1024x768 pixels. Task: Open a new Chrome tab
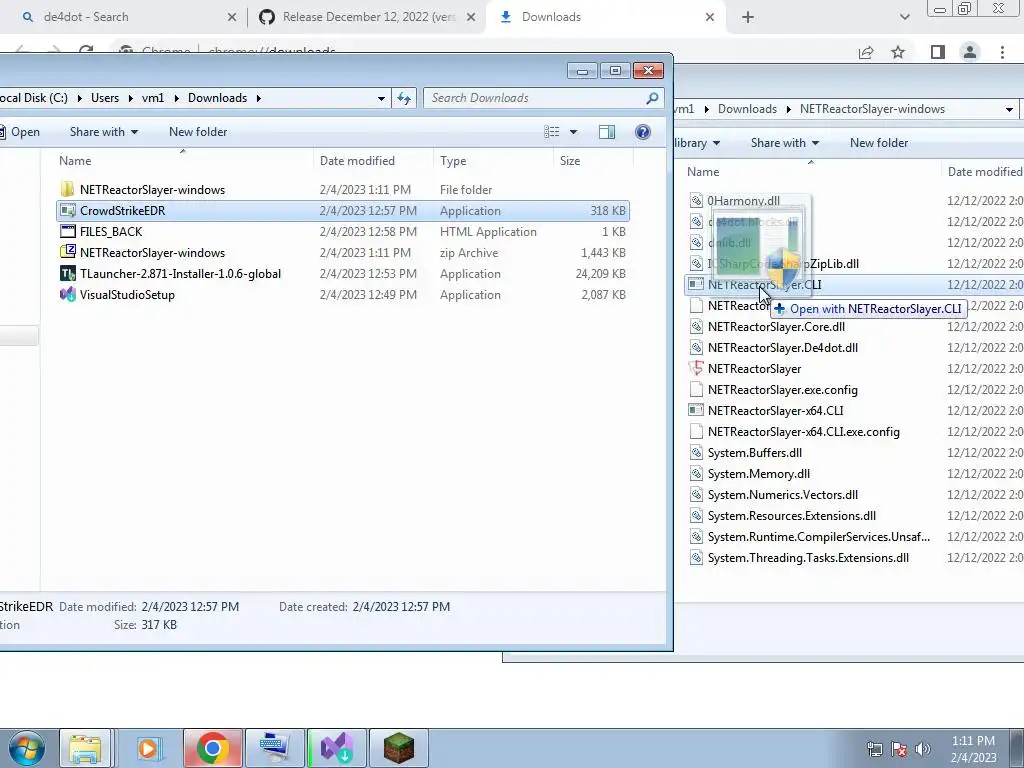tap(748, 17)
